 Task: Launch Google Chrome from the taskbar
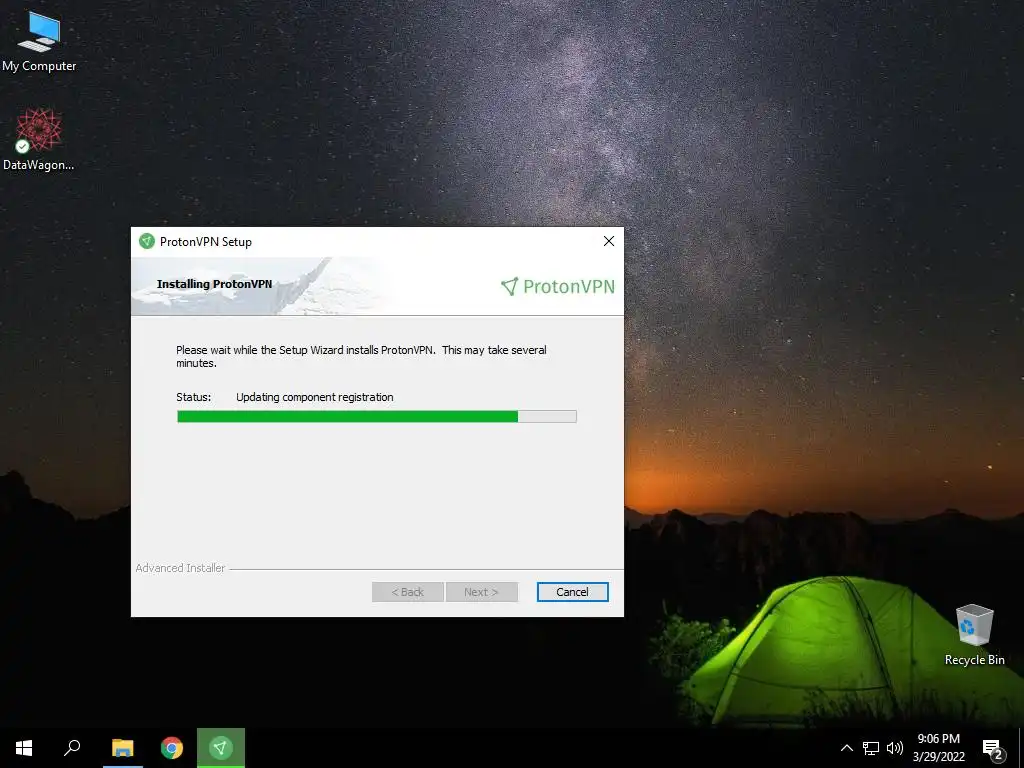172,748
